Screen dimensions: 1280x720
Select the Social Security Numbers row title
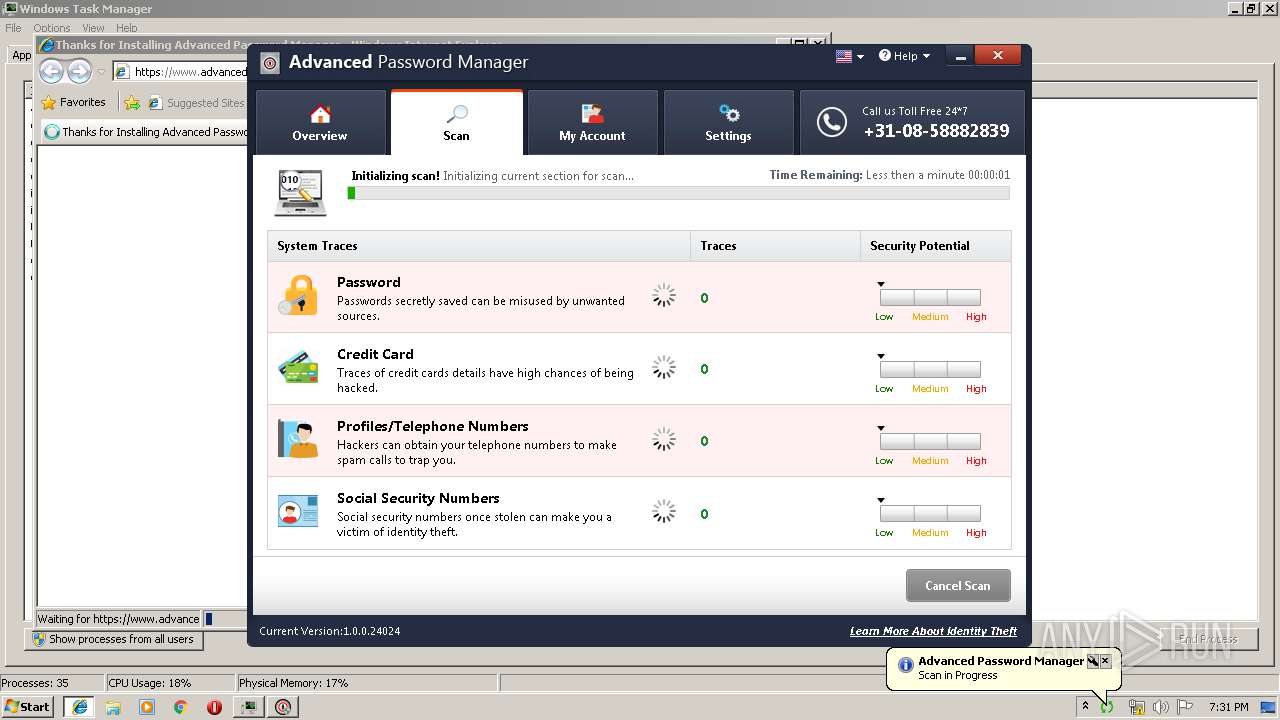418,499
